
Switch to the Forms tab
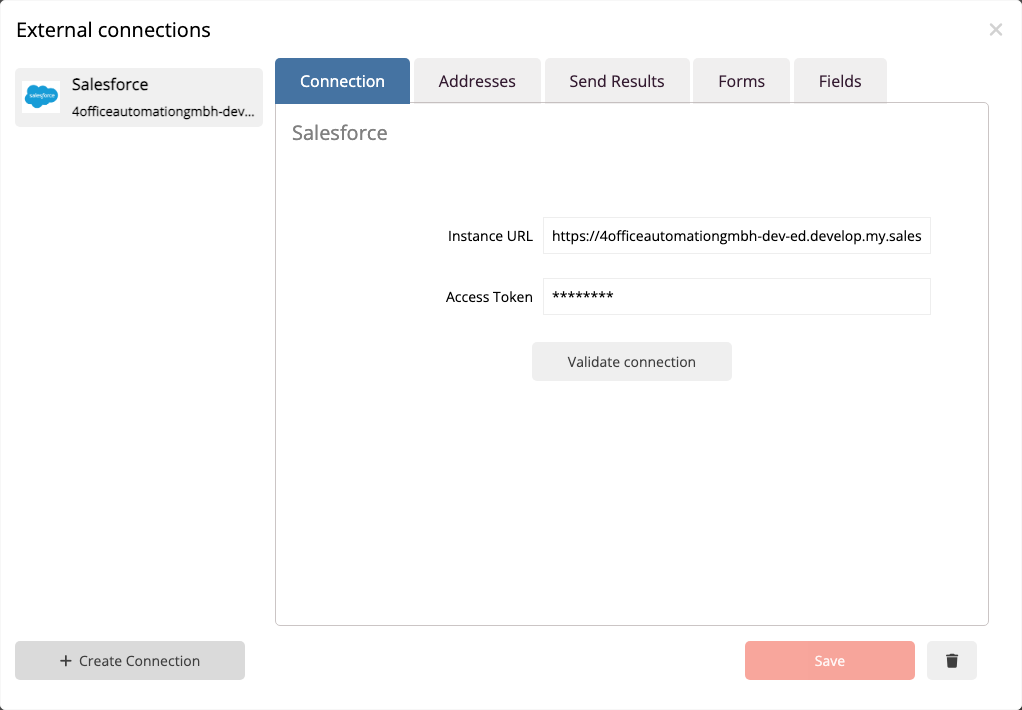tap(741, 81)
